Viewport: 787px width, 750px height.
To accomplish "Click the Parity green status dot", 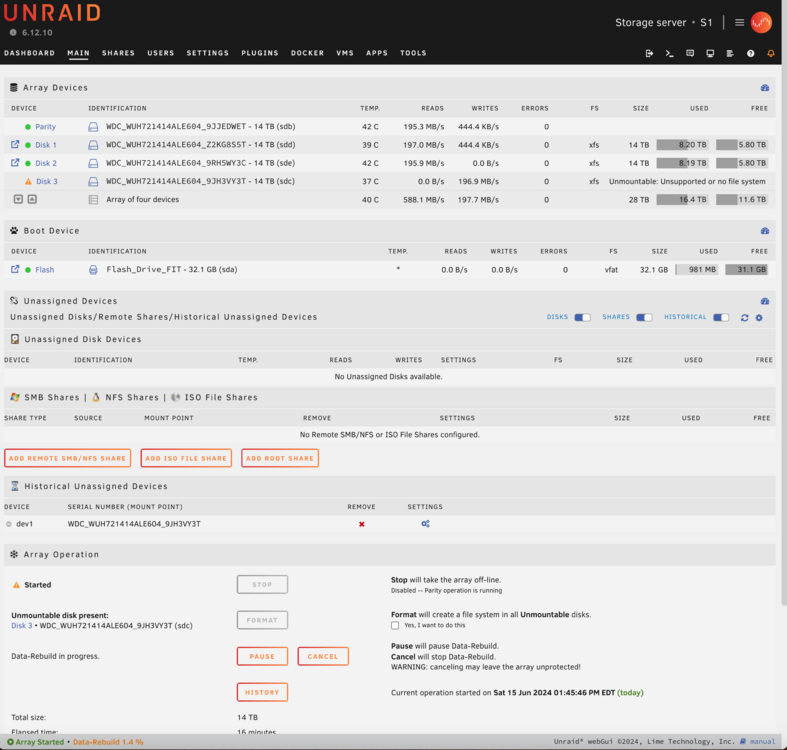I will (x=28, y=127).
